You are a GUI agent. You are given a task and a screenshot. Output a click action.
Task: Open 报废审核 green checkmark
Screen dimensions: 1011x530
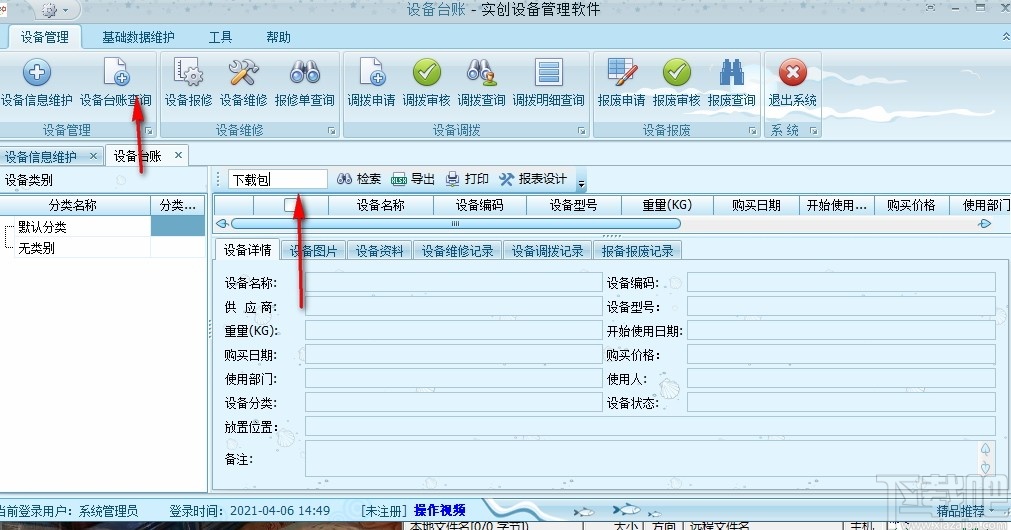click(x=676, y=83)
